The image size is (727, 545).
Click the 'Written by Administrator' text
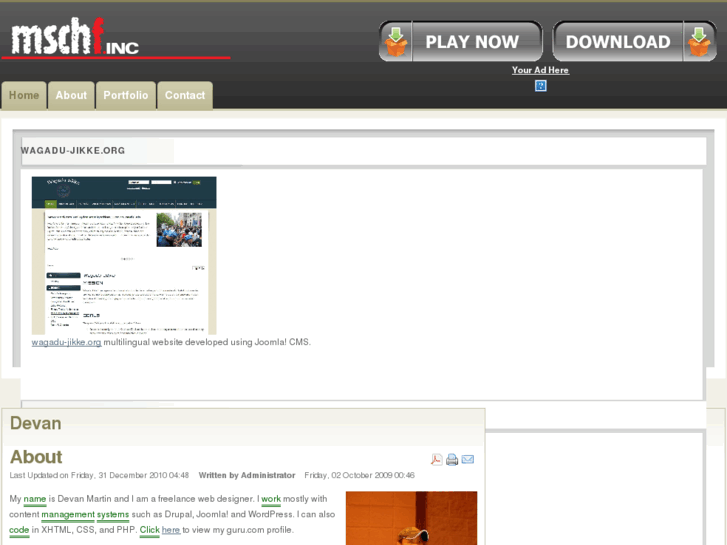coord(247,475)
